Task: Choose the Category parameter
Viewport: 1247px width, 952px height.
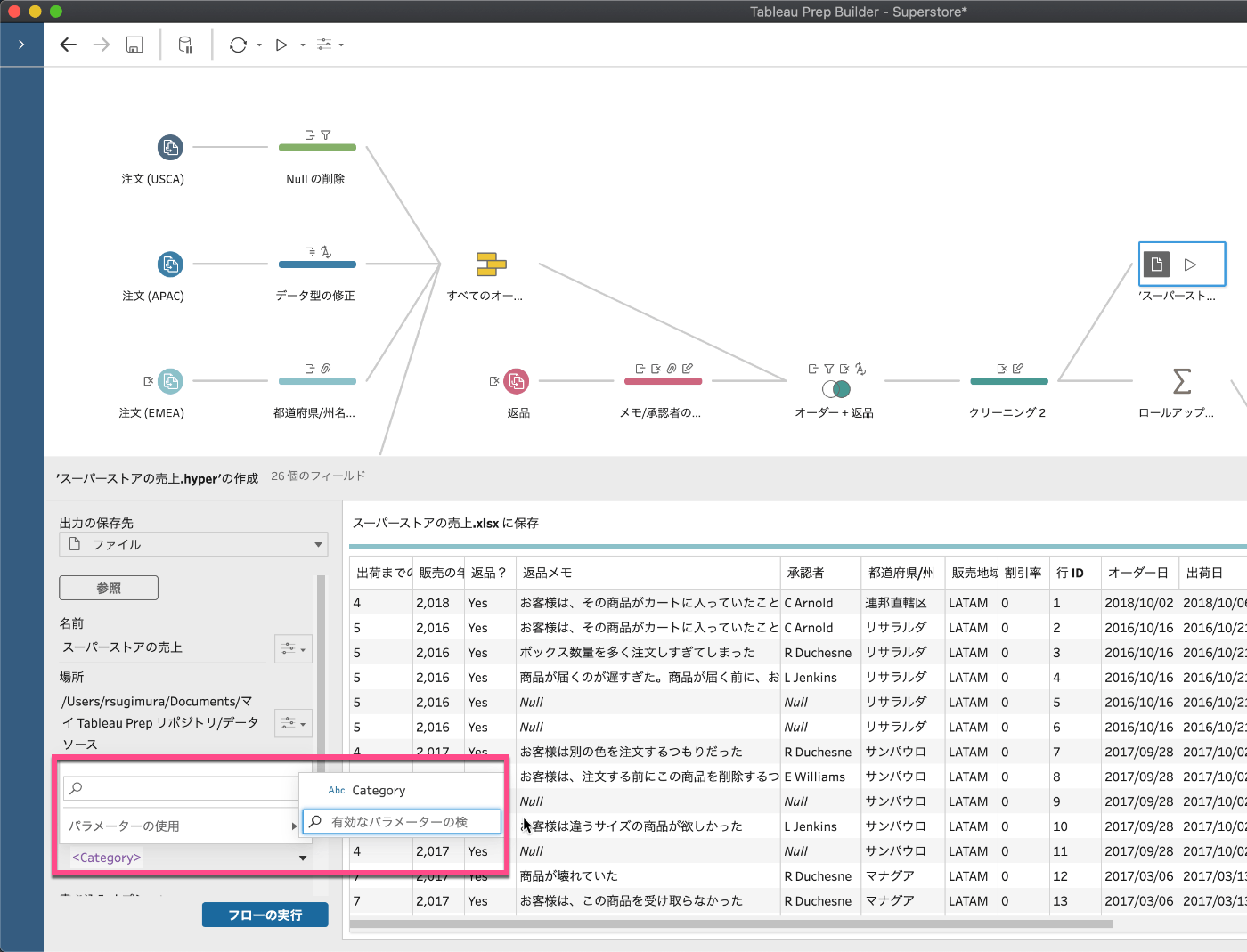Action: [379, 790]
